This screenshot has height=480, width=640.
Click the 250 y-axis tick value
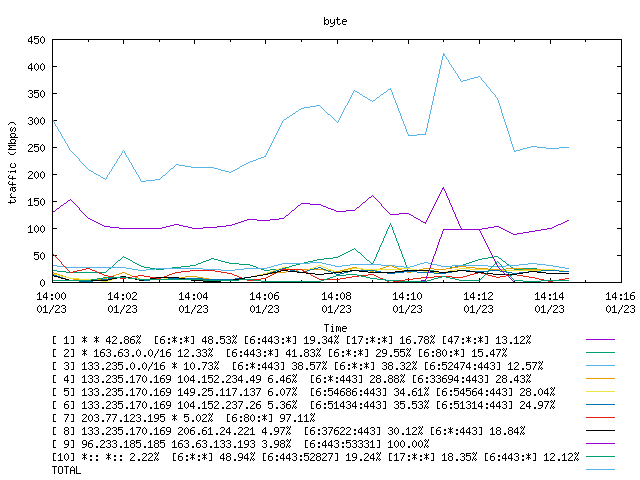click(36, 148)
